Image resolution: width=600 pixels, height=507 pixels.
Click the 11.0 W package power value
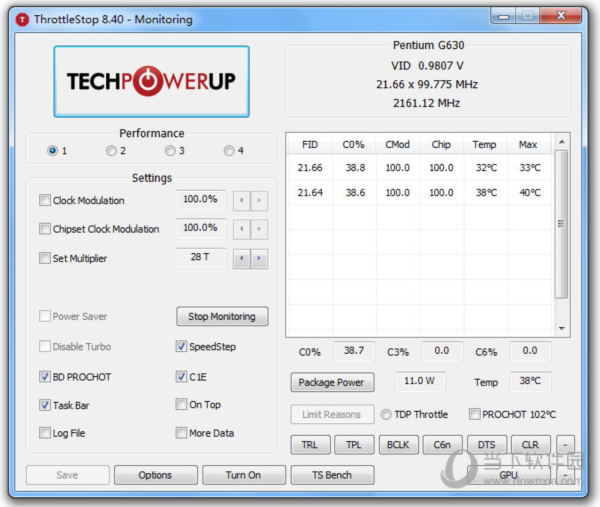pos(420,381)
